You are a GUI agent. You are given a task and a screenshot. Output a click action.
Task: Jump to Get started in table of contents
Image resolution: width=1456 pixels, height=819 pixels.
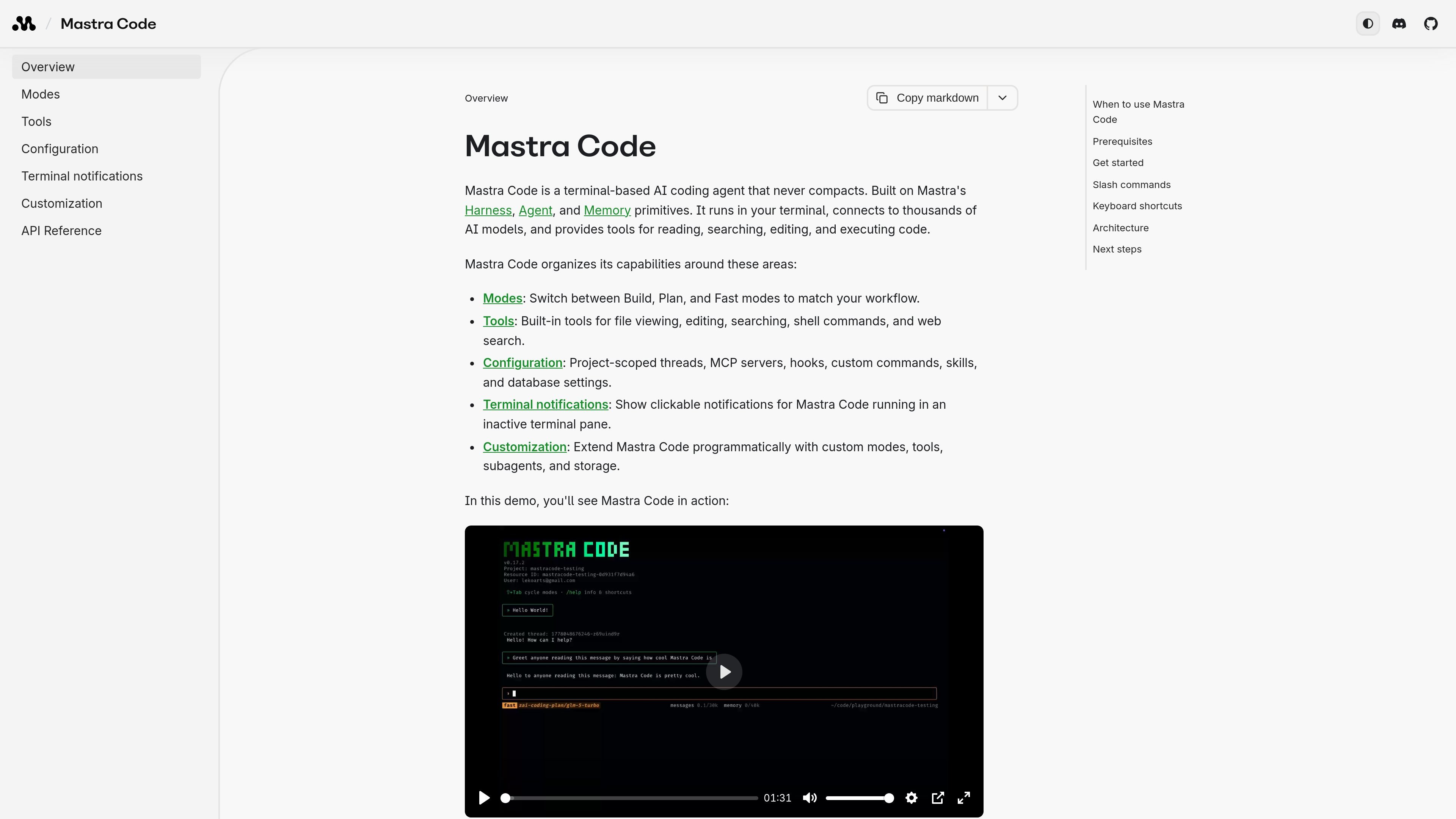(1117, 163)
